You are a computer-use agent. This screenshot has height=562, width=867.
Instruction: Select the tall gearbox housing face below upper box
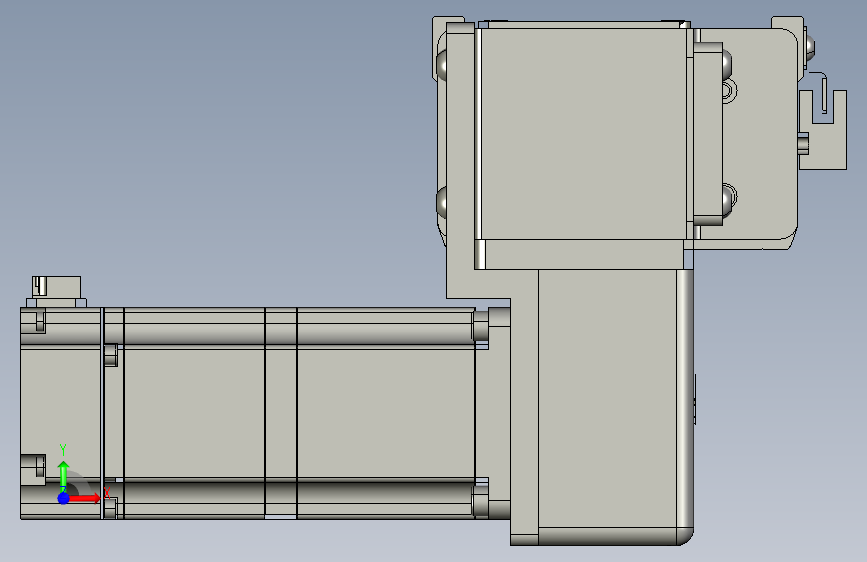coord(607,398)
